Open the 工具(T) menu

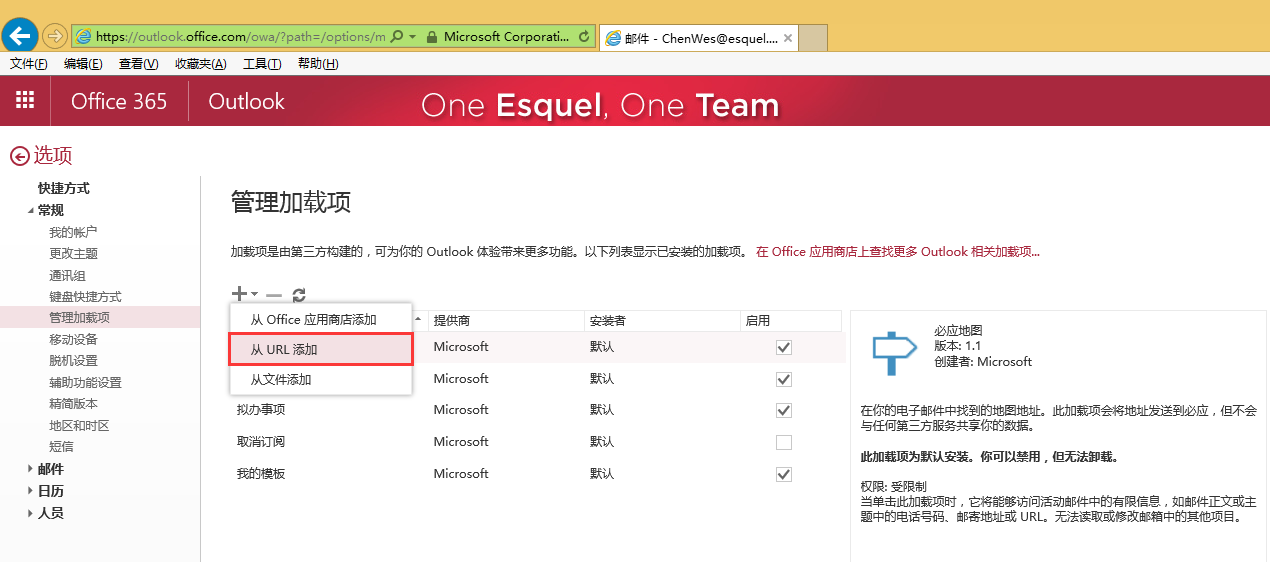pyautogui.click(x=262, y=64)
